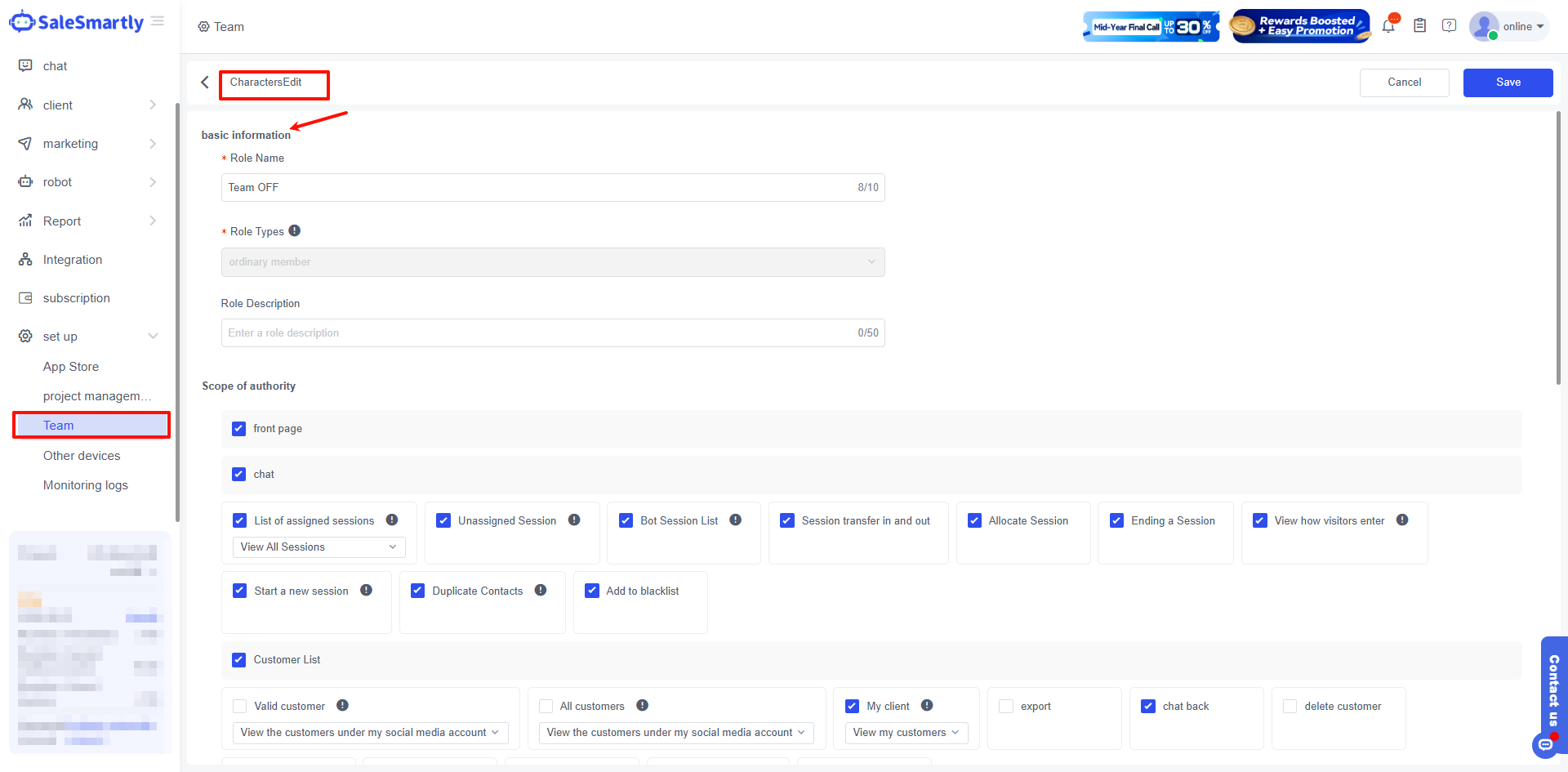Viewport: 1568px width, 772px height.
Task: Click the back arrow beside CharactersEdit
Action: click(205, 83)
